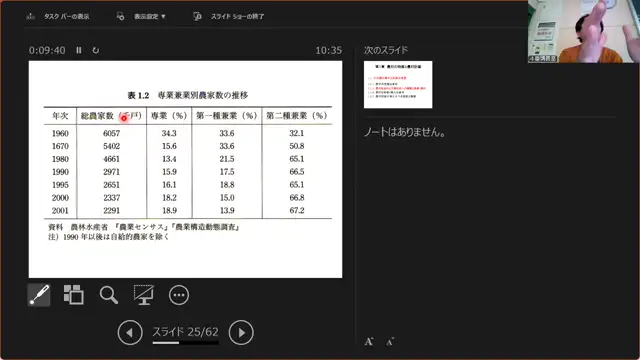Decrease the notes text size

pyautogui.click(x=390, y=342)
